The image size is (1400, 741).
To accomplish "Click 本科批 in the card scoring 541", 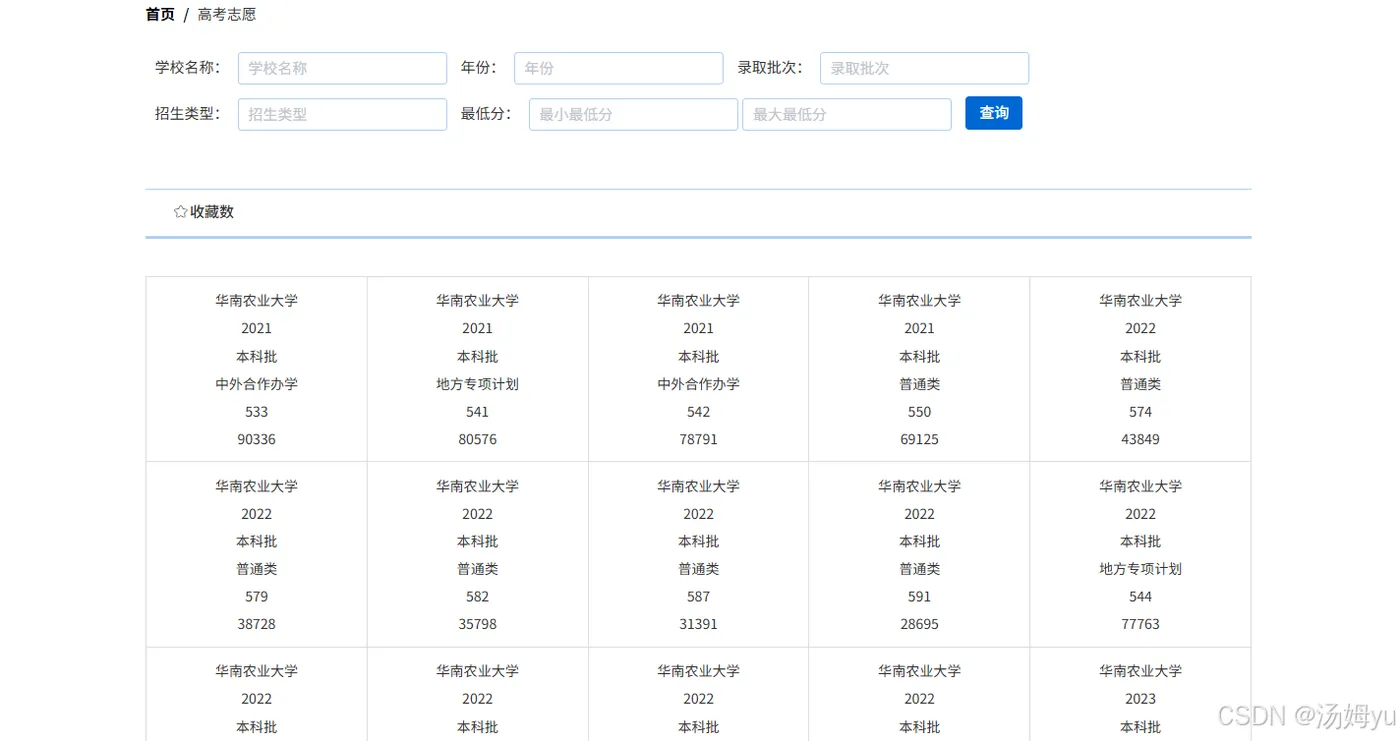I will [x=477, y=356].
